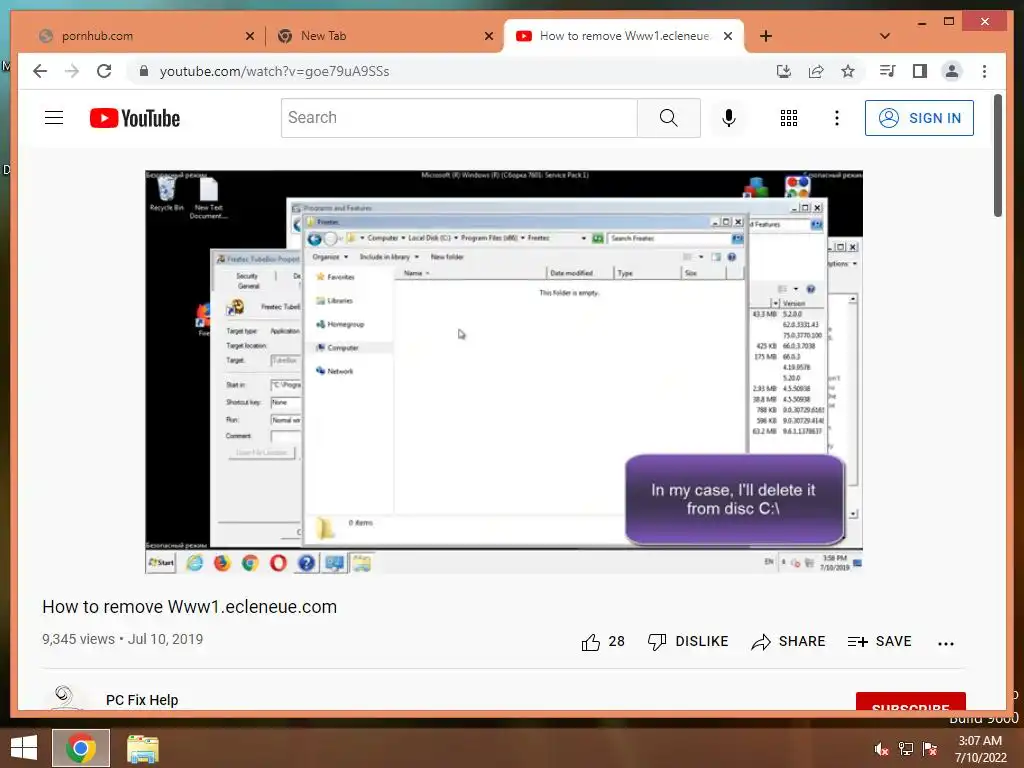Click Chrome icon in the taskbar
Screen dimensions: 1024x768
80,748
